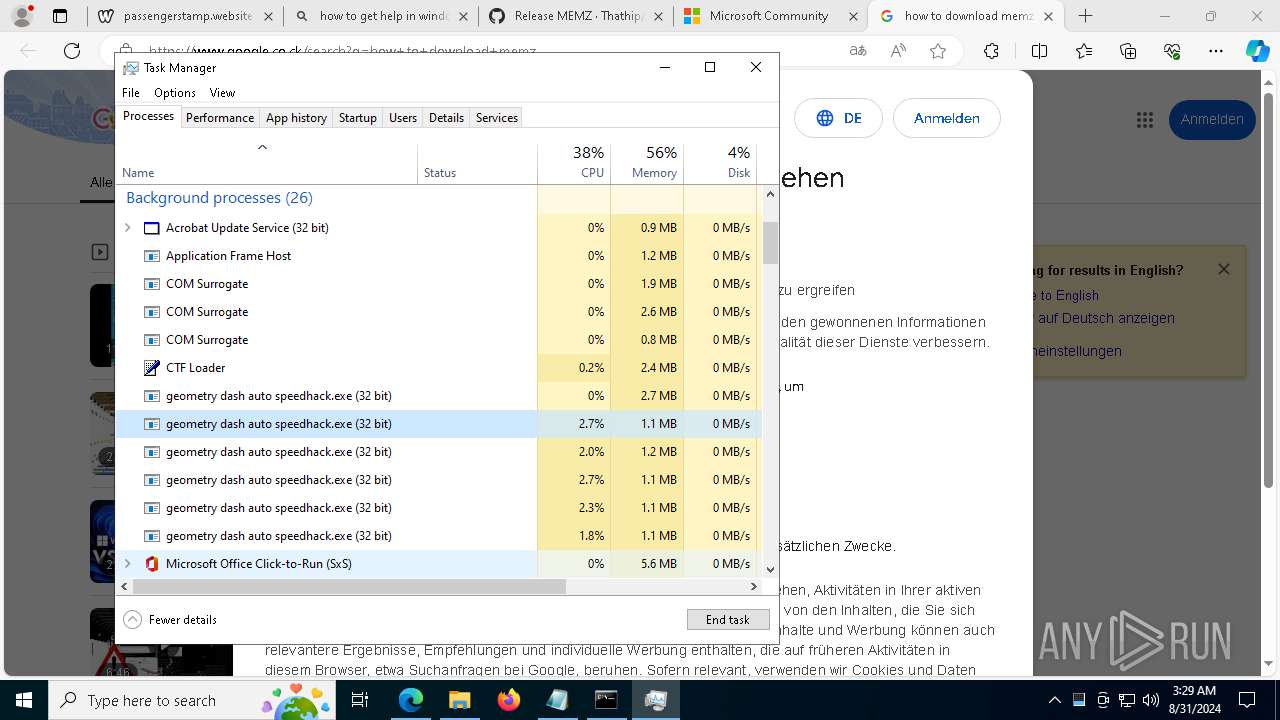Close the results in English prompt

[x=1223, y=269]
